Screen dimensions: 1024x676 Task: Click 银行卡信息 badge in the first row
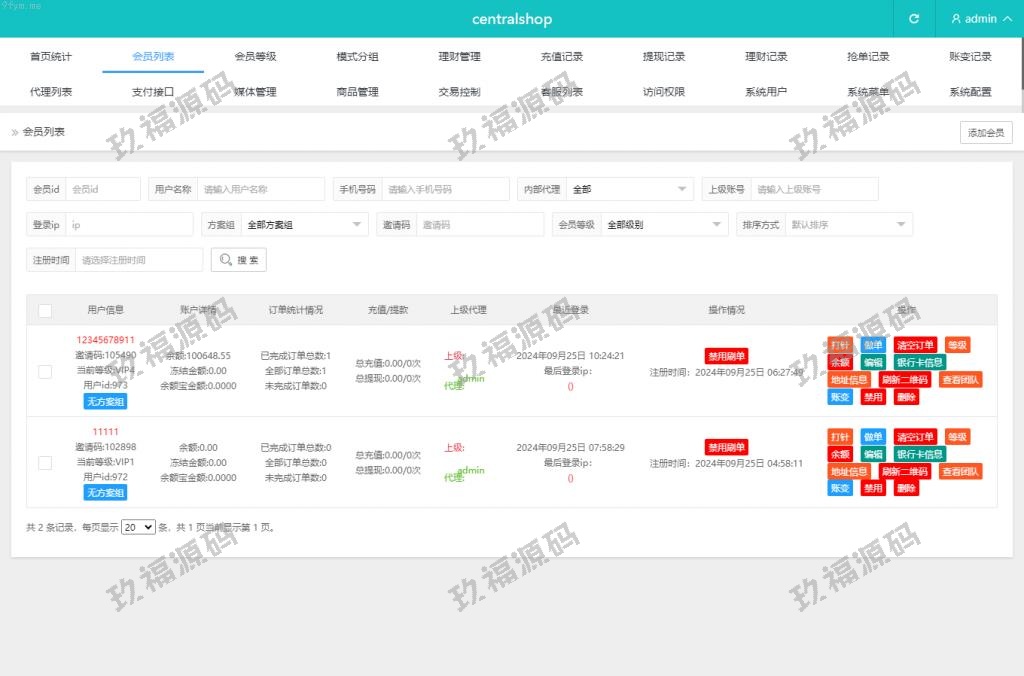click(x=920, y=362)
